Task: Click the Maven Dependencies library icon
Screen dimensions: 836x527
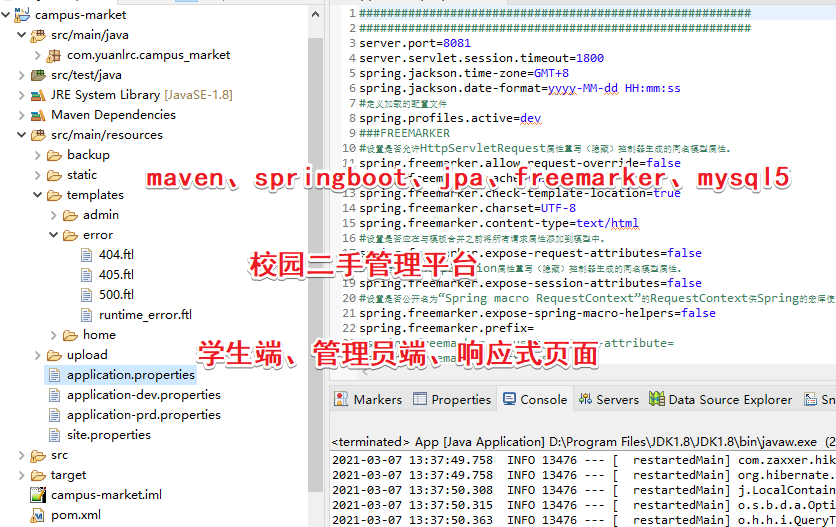Action: click(38, 115)
